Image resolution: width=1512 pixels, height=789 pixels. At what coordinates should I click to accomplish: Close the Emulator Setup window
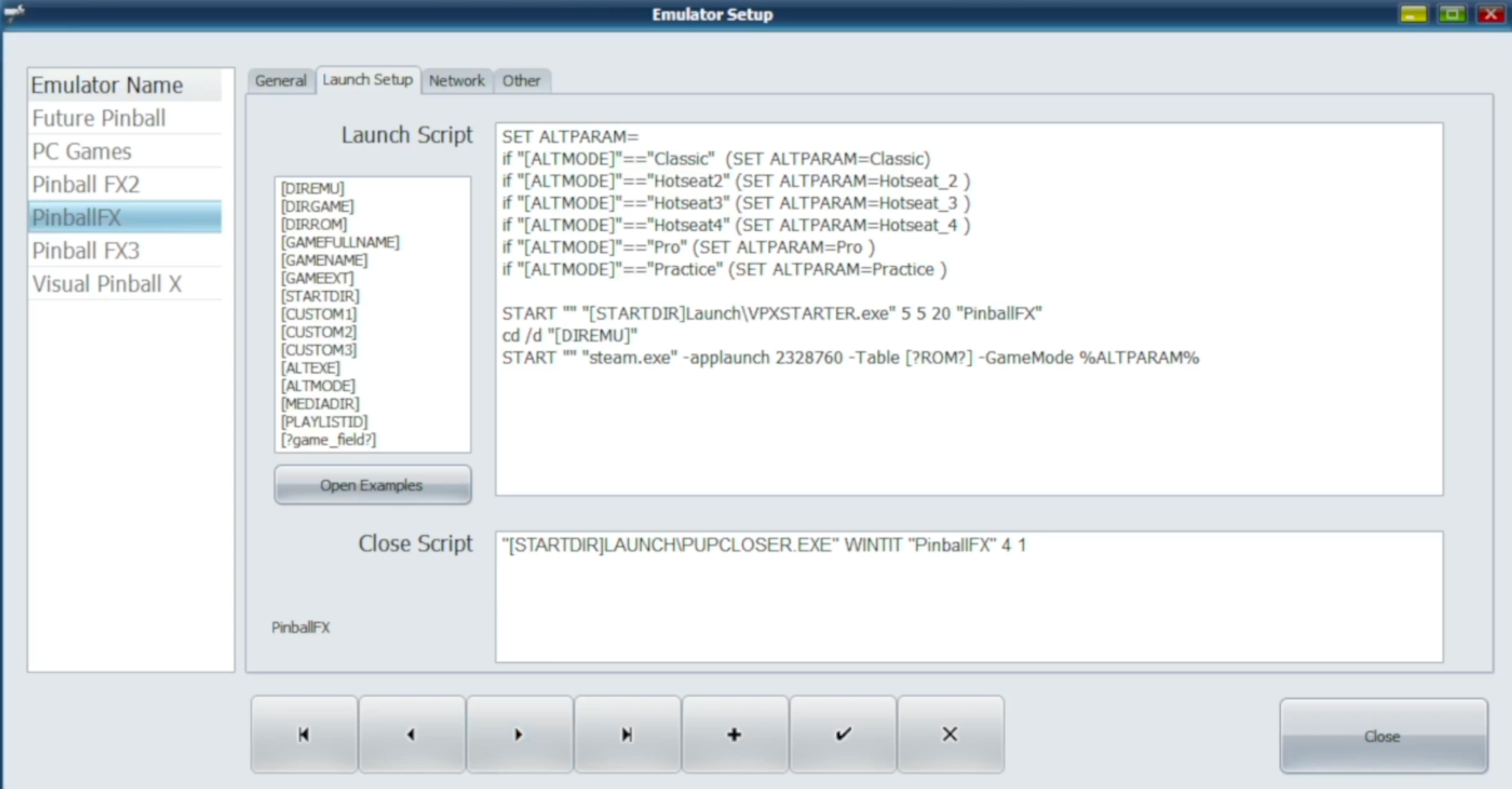1382,736
